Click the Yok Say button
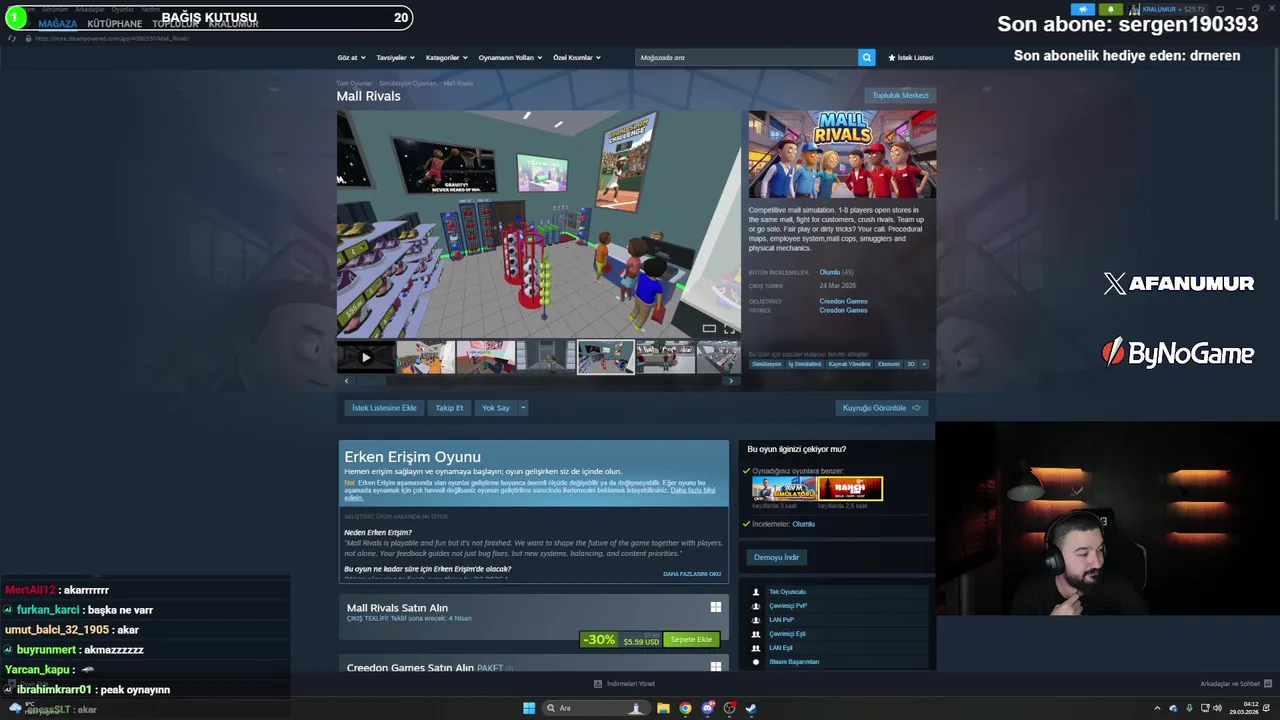The image size is (1280, 720). [496, 407]
